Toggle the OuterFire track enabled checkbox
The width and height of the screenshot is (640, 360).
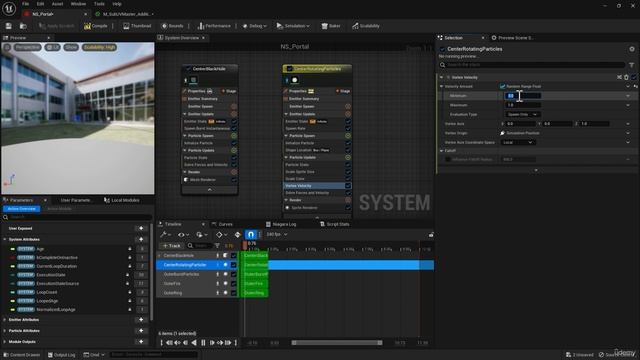[x=233, y=284]
